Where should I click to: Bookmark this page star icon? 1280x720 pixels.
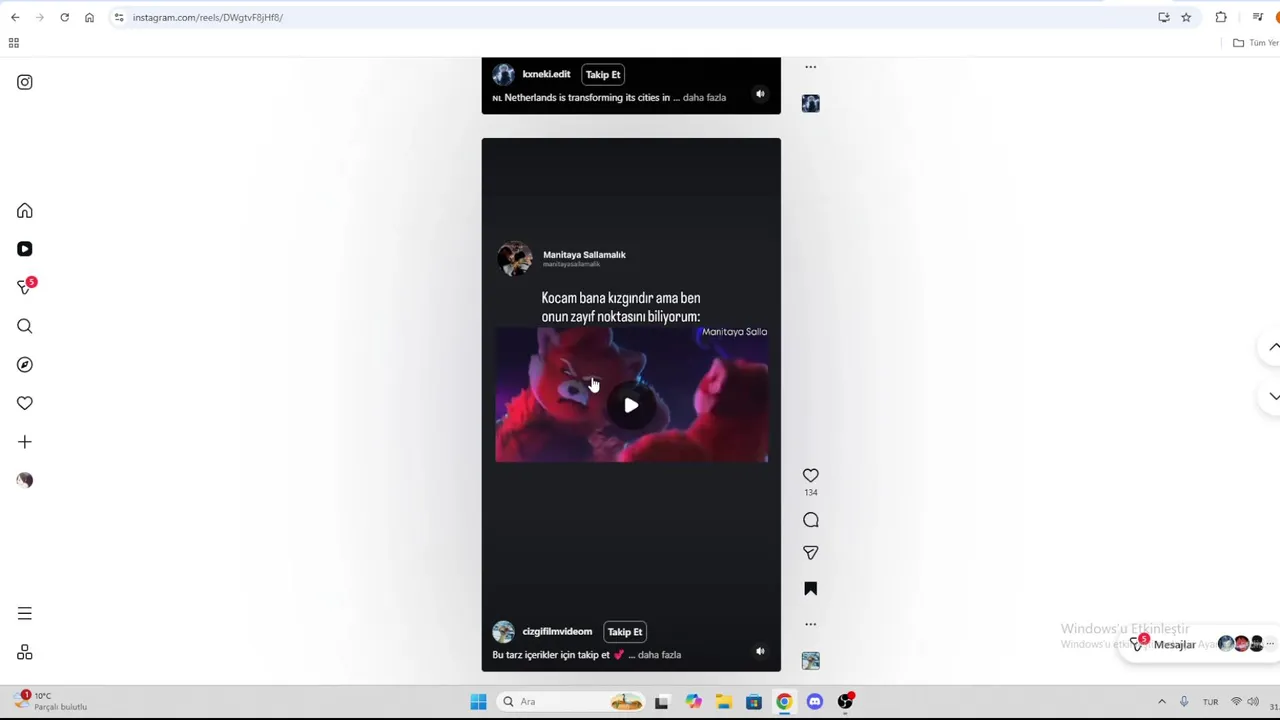click(1186, 17)
